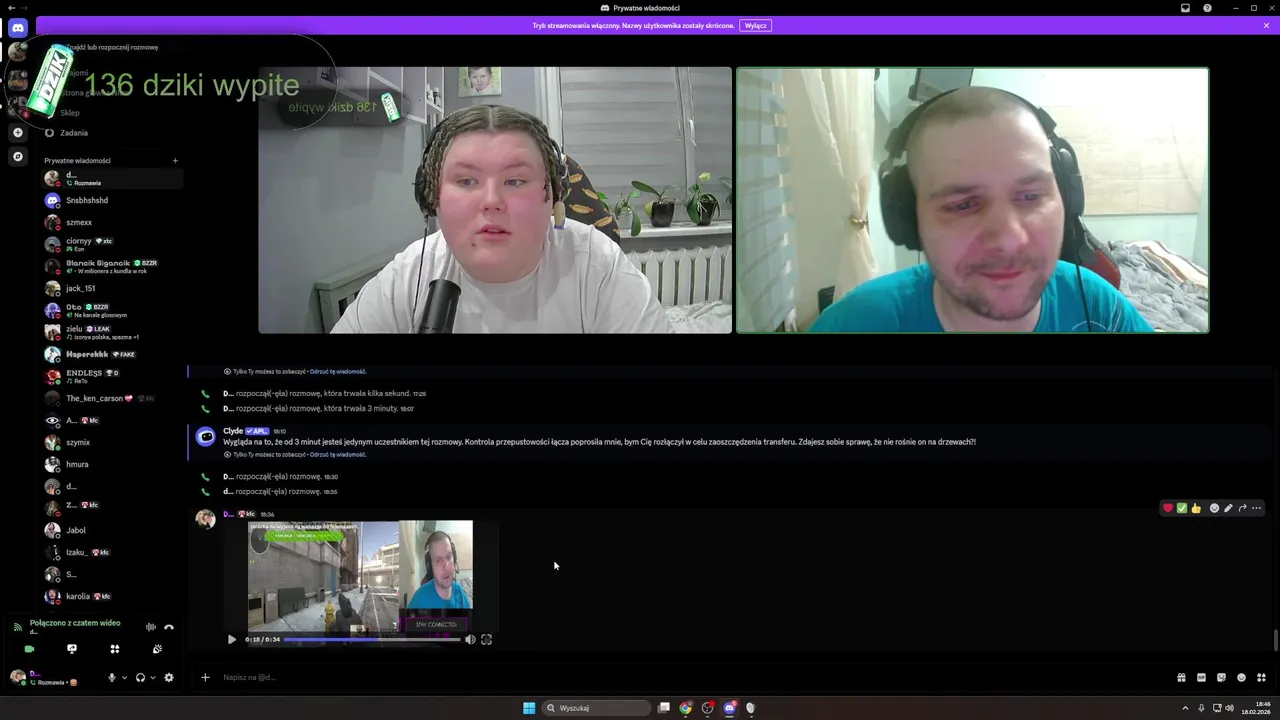Image resolution: width=1280 pixels, height=720 pixels.
Task: Open the GIF picker
Action: point(1201,677)
